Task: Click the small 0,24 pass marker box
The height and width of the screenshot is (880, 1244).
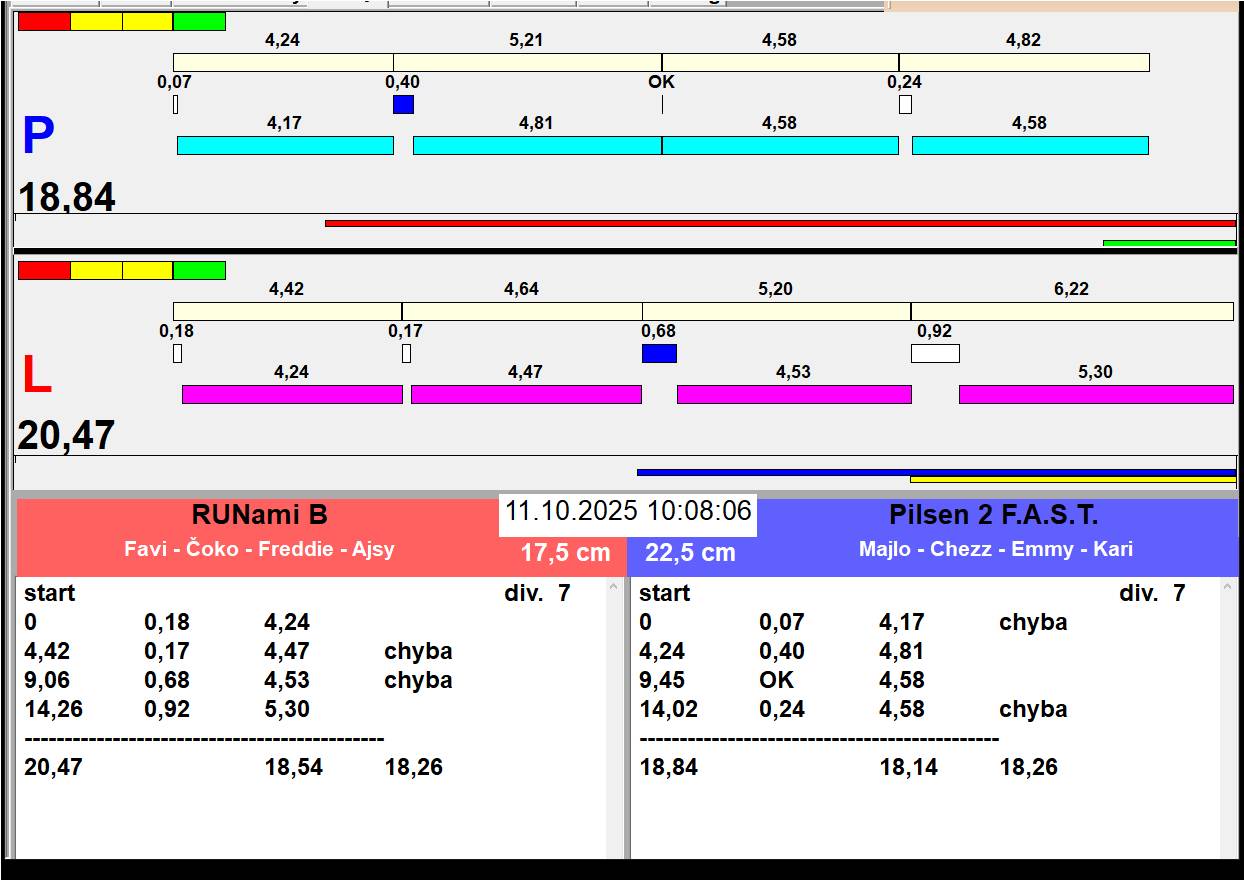Action: [905, 104]
